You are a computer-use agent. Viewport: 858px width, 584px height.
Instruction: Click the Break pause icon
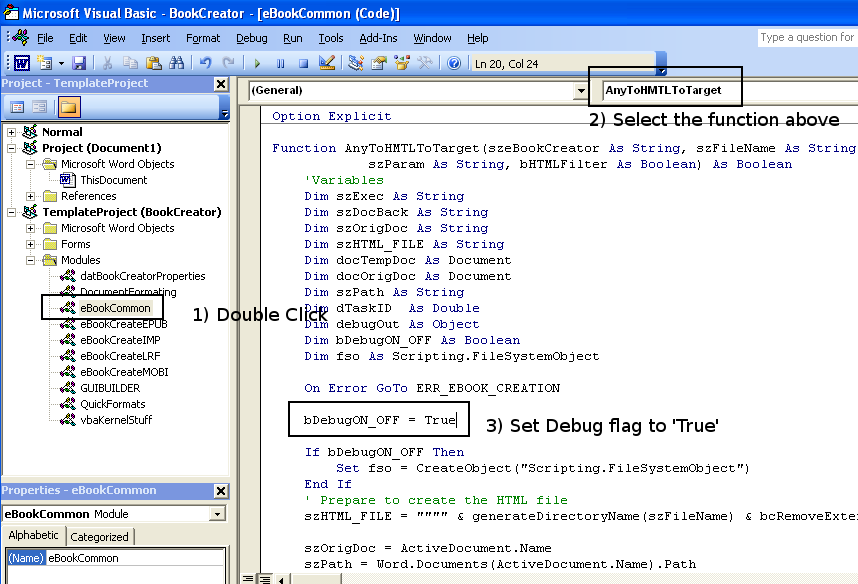tap(280, 63)
